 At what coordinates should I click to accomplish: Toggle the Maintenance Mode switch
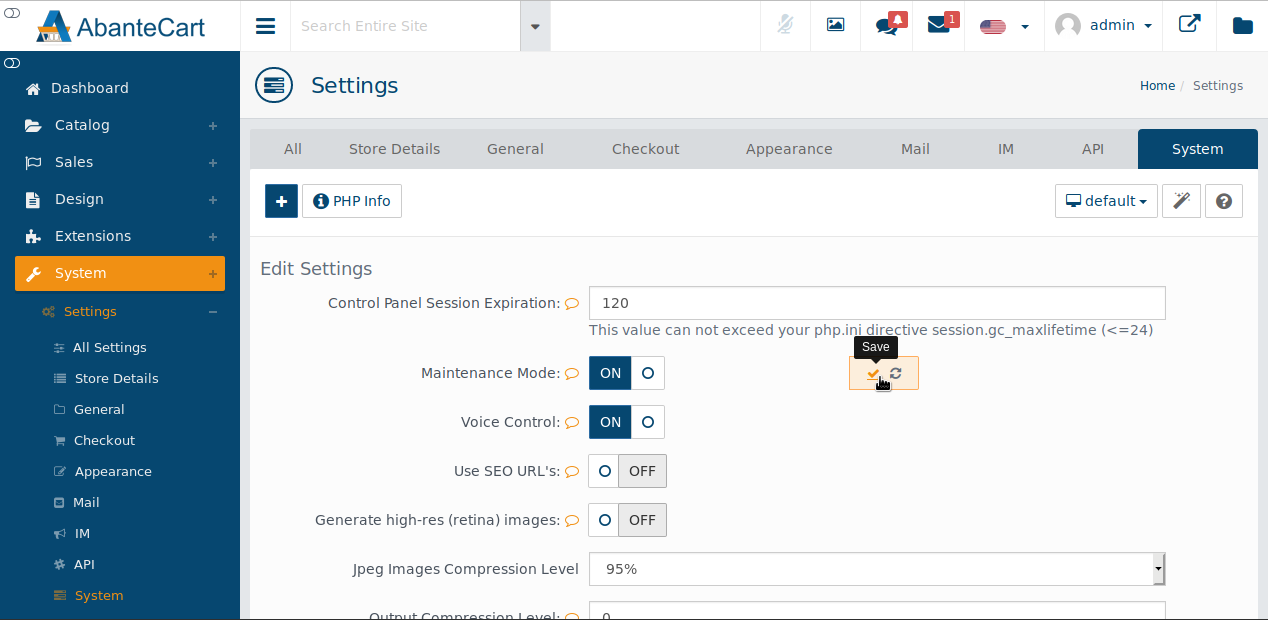(x=626, y=373)
